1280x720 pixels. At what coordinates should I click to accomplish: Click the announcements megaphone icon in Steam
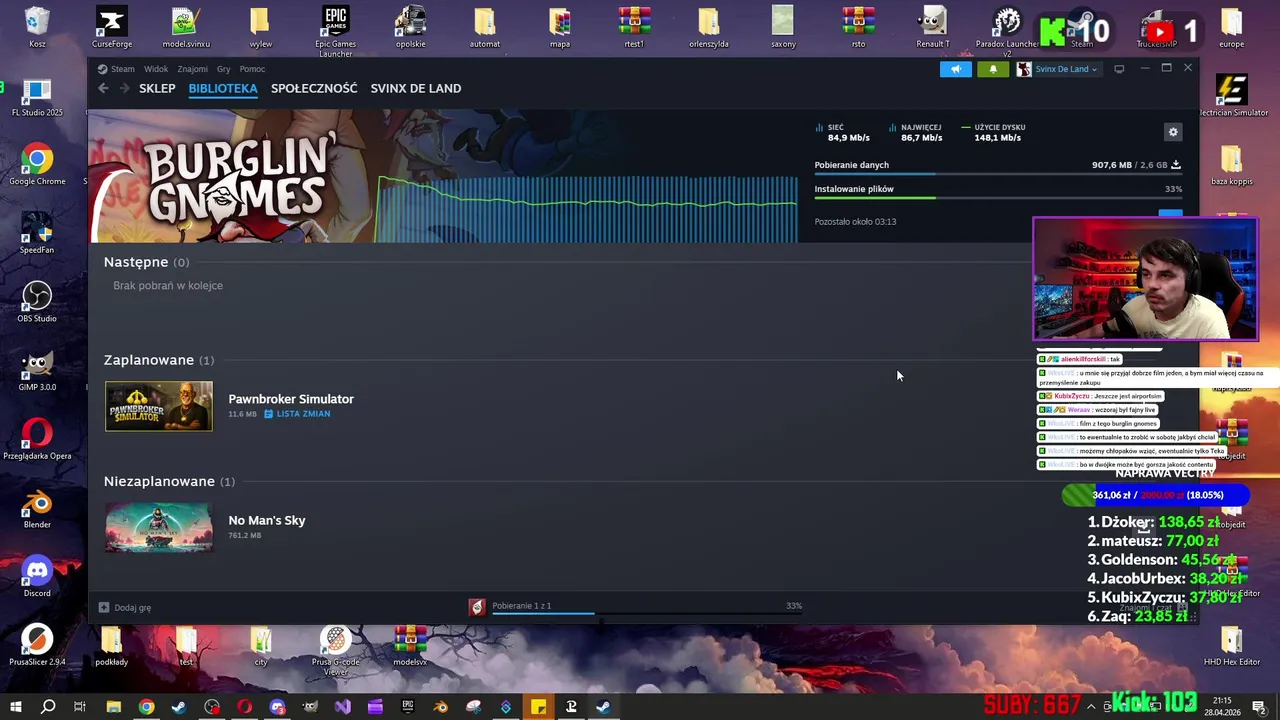[x=955, y=69]
